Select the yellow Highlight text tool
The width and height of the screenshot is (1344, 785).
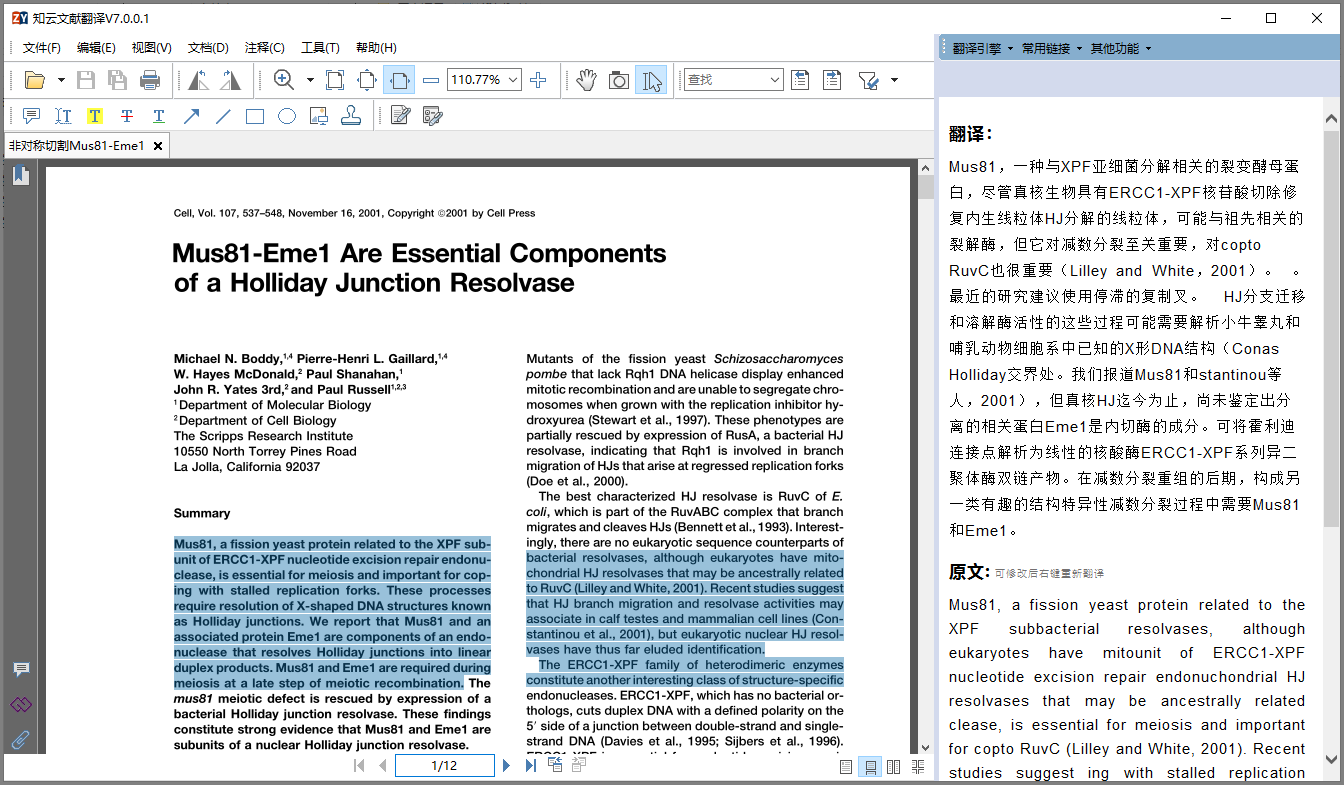(95, 116)
